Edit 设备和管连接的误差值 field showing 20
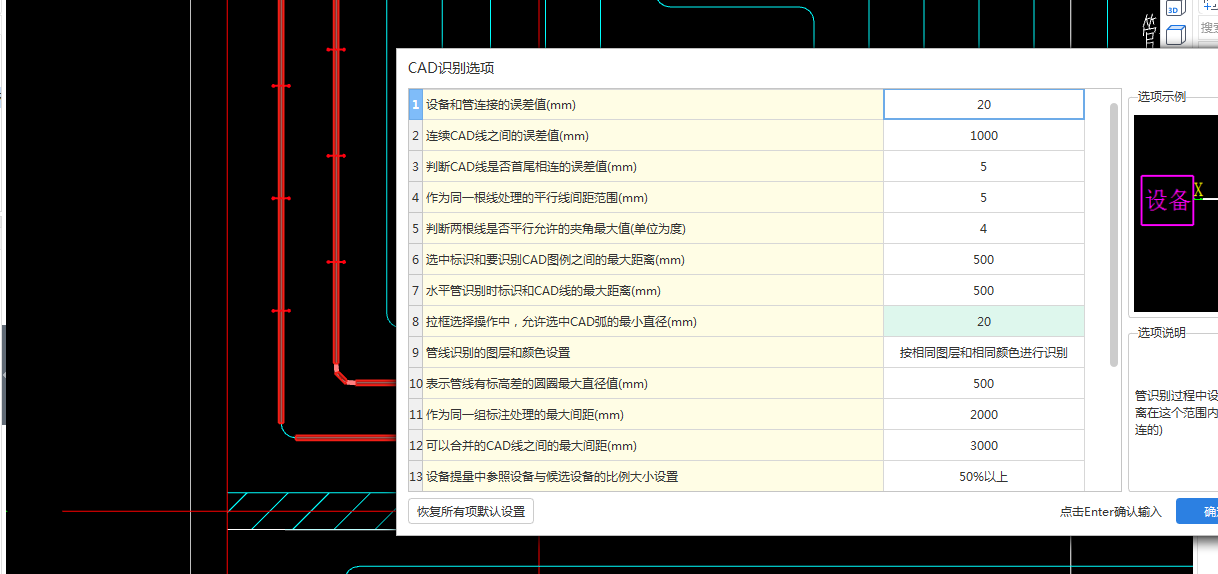 (984, 105)
